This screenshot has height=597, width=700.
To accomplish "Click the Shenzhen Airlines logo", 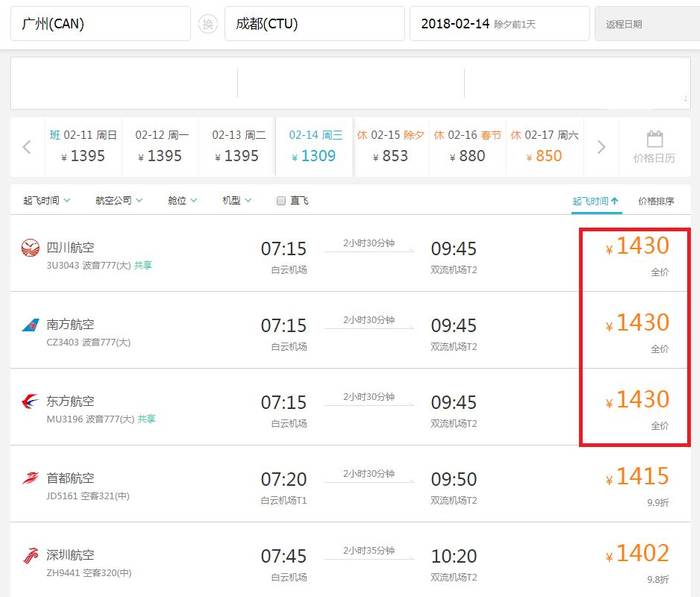I will pos(30,555).
